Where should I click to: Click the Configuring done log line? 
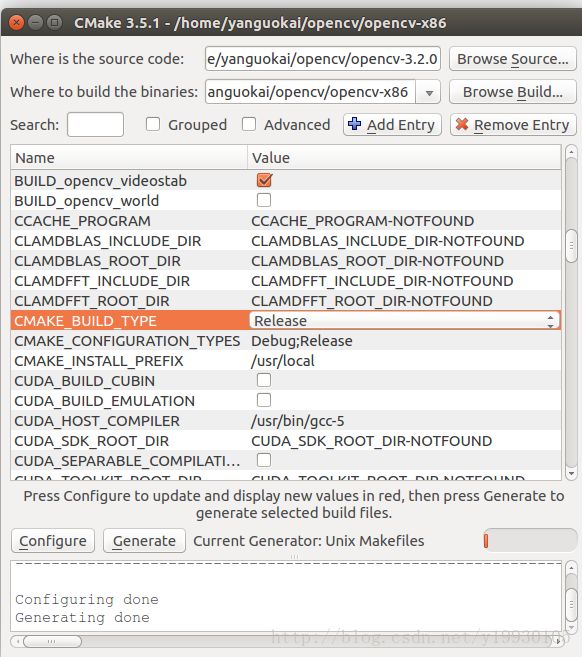(87, 600)
